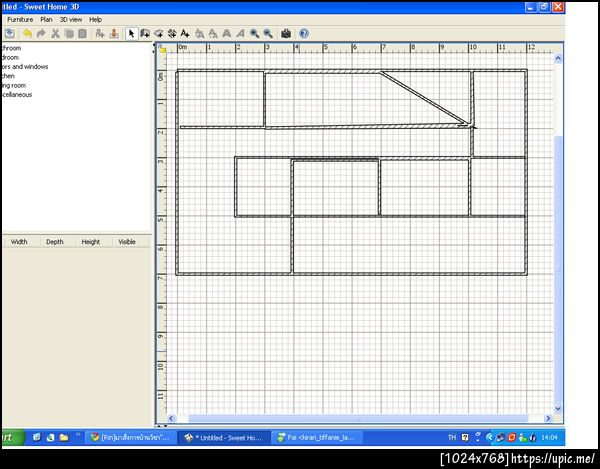
Task: Click the plan scroll-left arrow
Action: click(171, 419)
